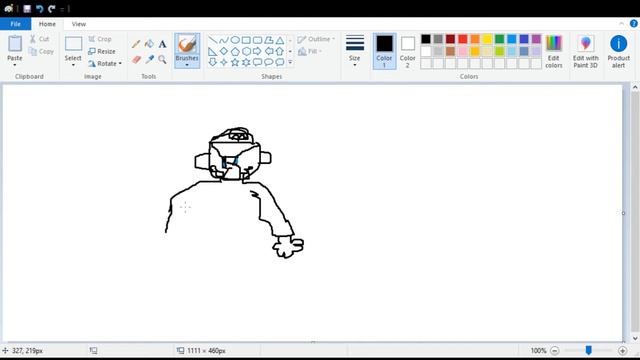Adjust the zoom slider handle
Viewport: 640px width, 360px height.
(x=588, y=350)
